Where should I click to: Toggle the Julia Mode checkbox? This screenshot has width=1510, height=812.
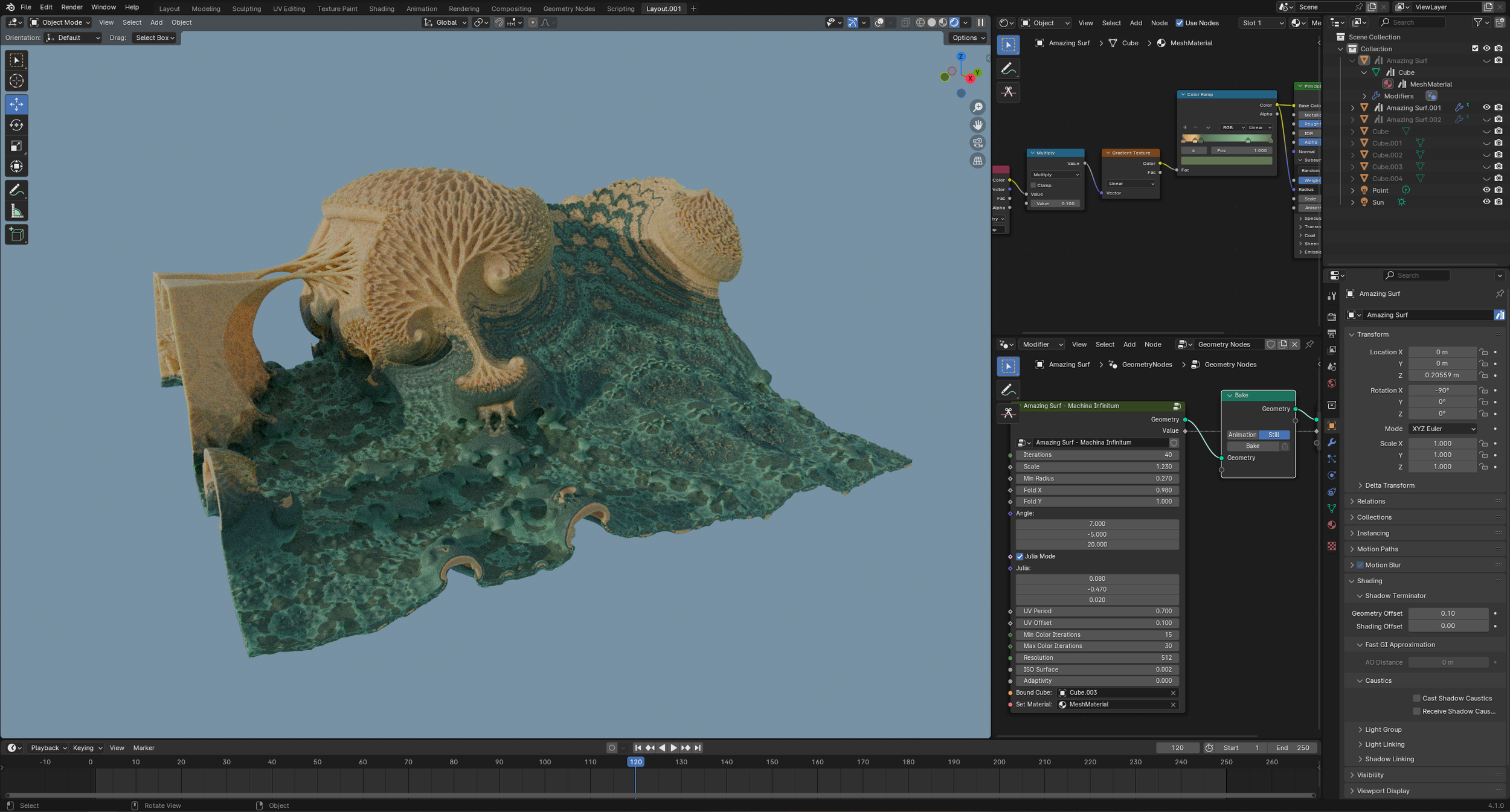(x=1020, y=556)
